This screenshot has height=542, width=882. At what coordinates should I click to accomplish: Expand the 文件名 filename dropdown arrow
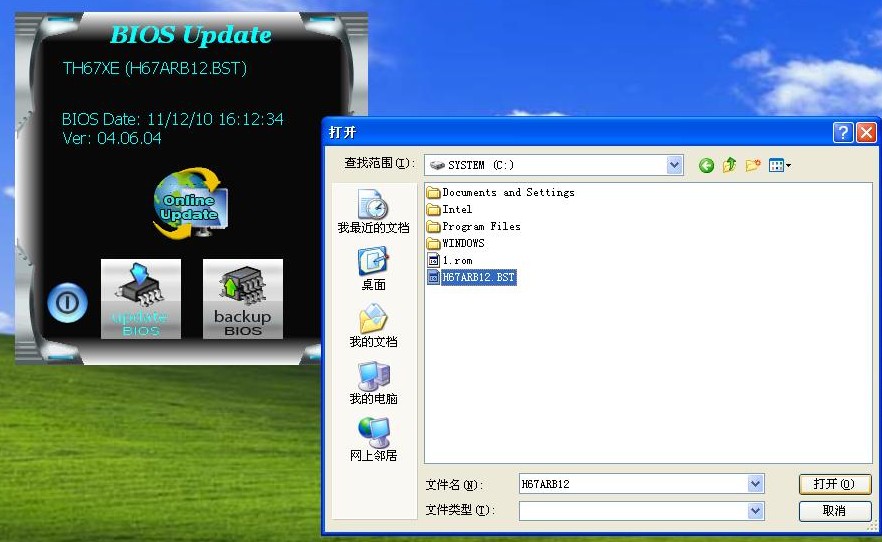pyautogui.click(x=755, y=484)
